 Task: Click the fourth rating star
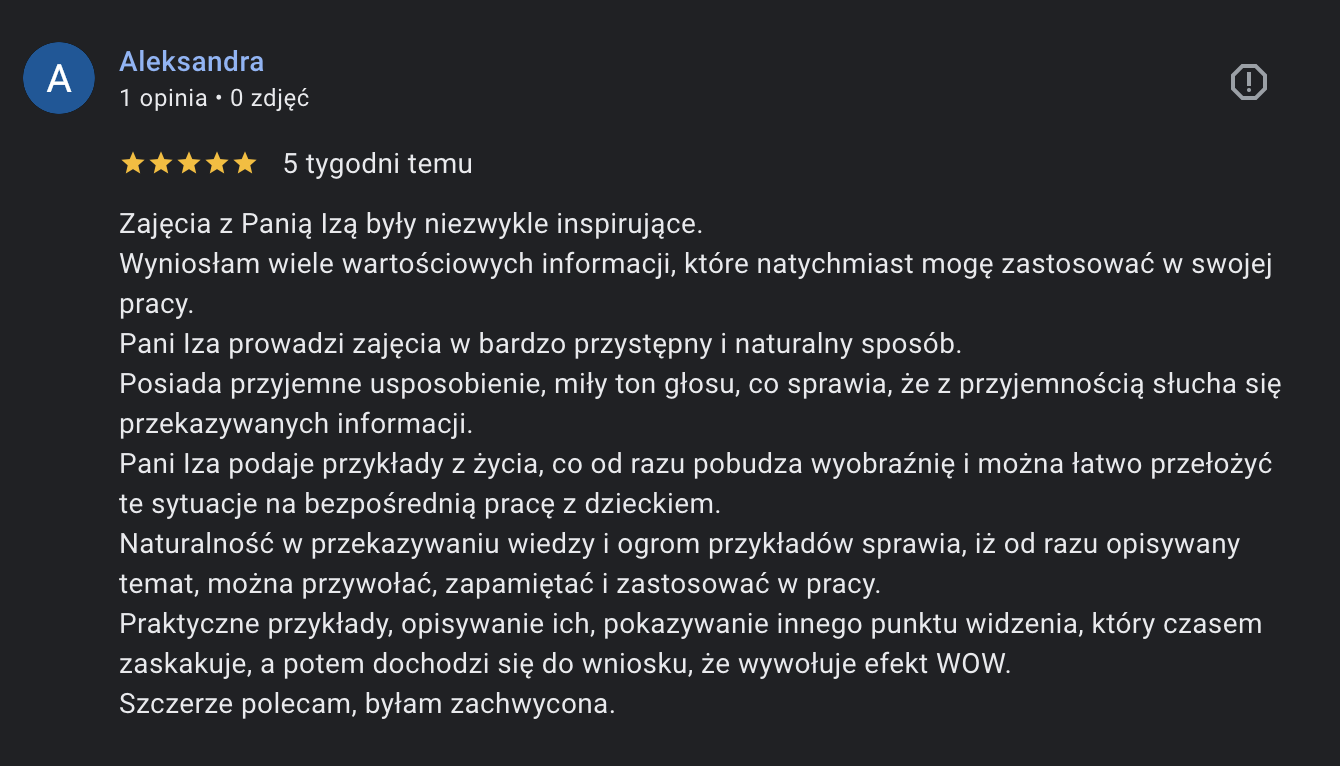(x=216, y=164)
